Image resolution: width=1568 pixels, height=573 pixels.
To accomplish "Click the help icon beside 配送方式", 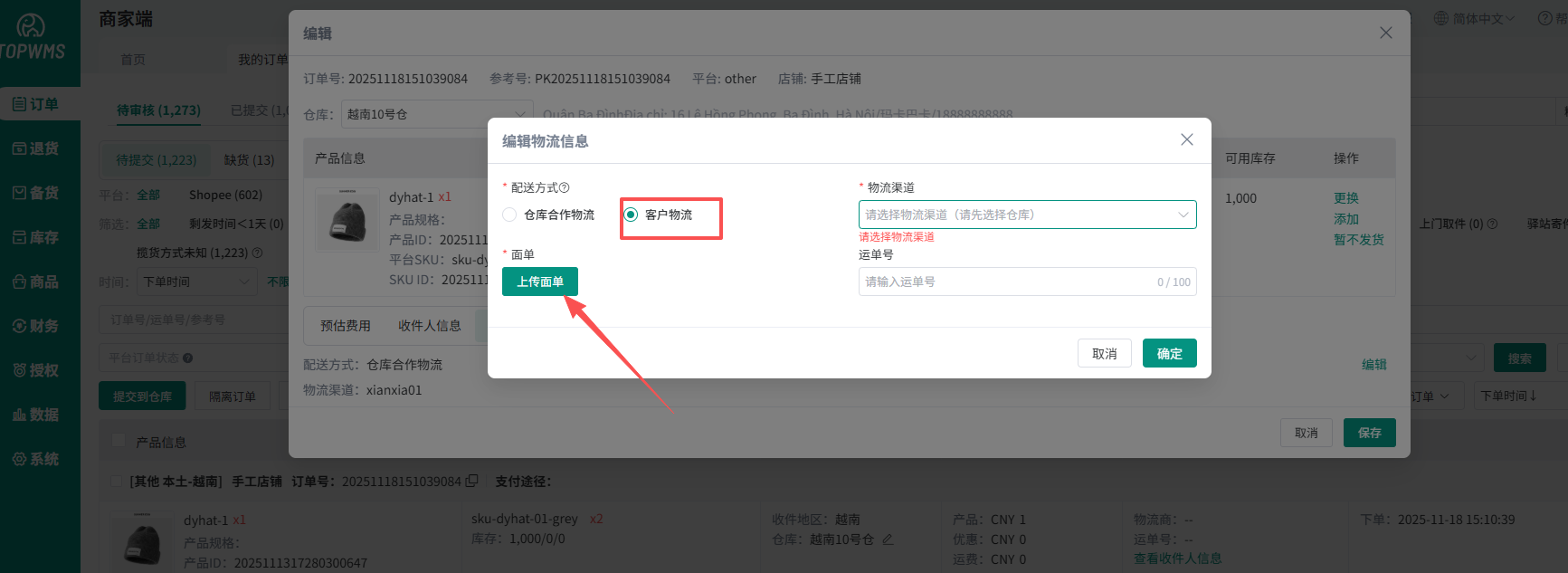I will pos(565,187).
